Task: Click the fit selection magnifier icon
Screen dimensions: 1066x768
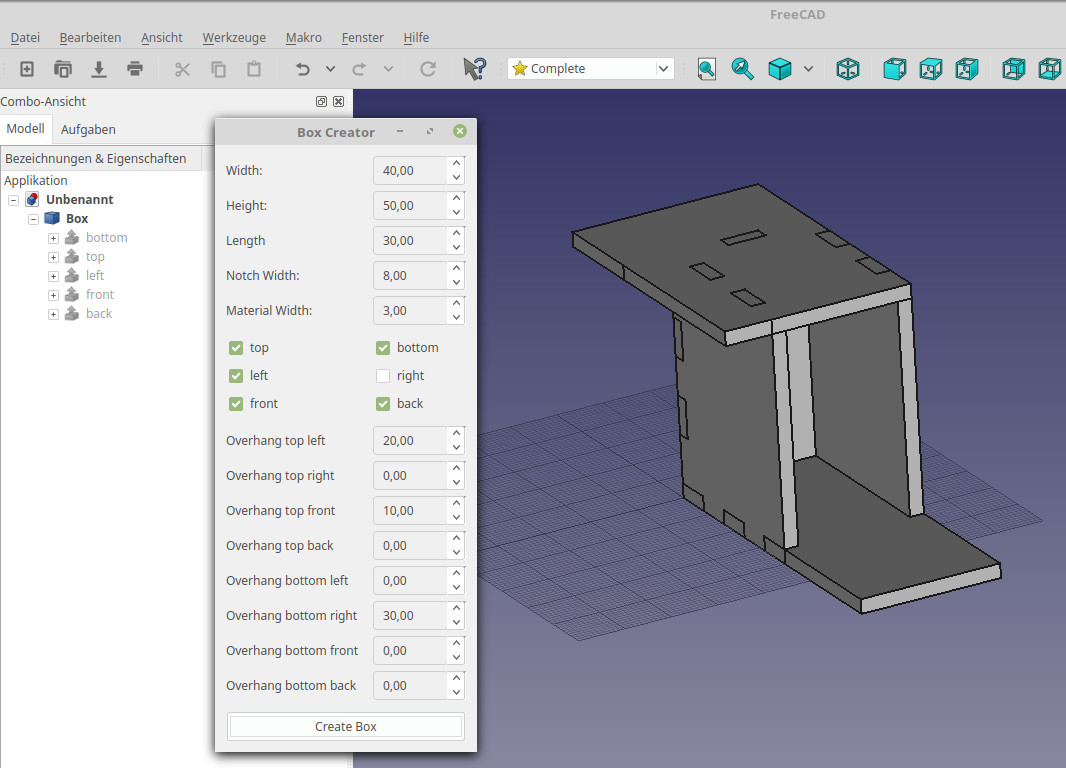Action: (x=742, y=69)
